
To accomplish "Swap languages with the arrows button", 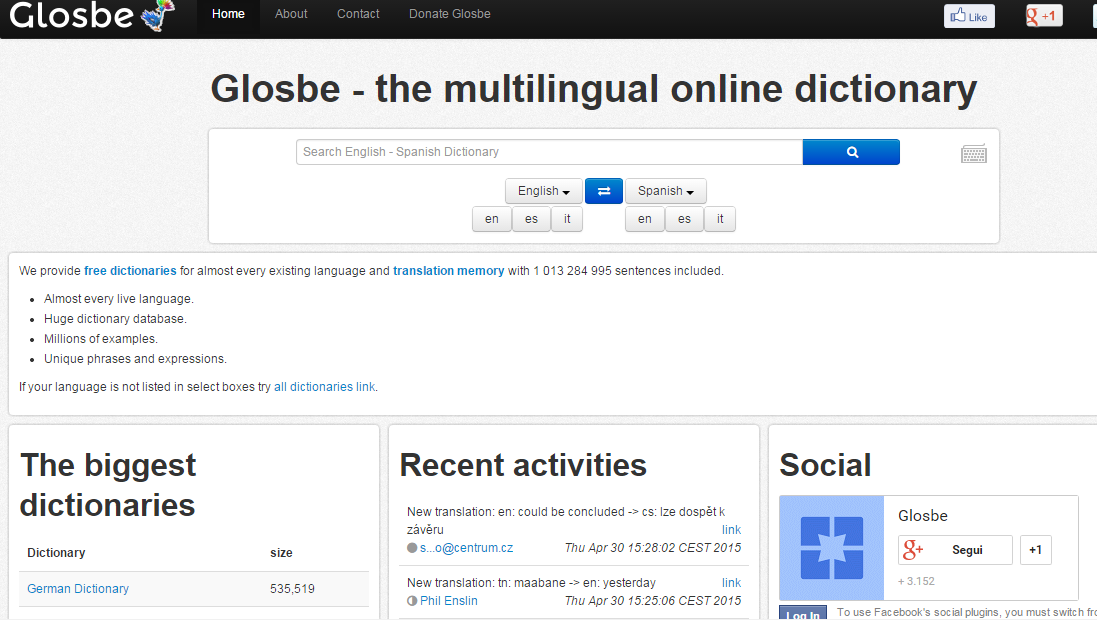I will click(604, 191).
